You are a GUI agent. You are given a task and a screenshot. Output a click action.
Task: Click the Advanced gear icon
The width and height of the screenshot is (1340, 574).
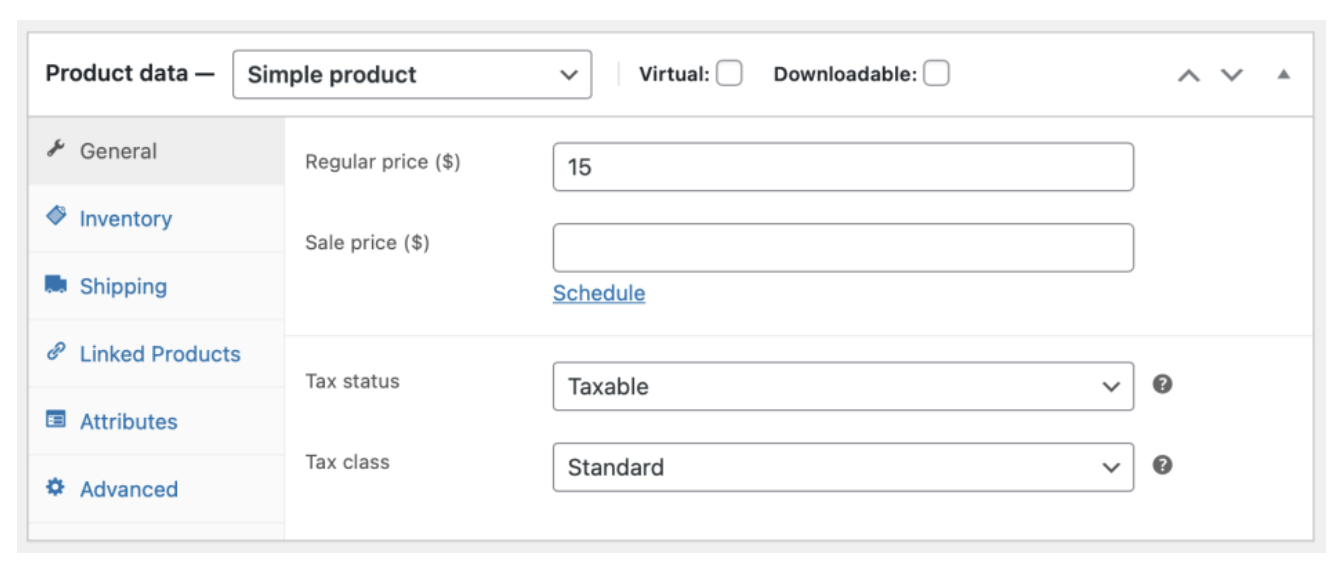56,488
